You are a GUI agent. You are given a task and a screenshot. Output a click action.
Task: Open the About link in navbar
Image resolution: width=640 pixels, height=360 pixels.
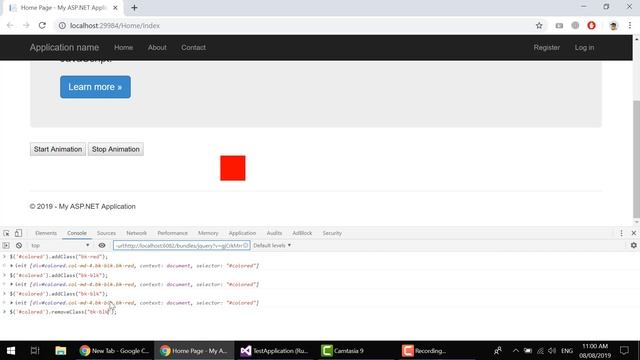[x=157, y=47]
